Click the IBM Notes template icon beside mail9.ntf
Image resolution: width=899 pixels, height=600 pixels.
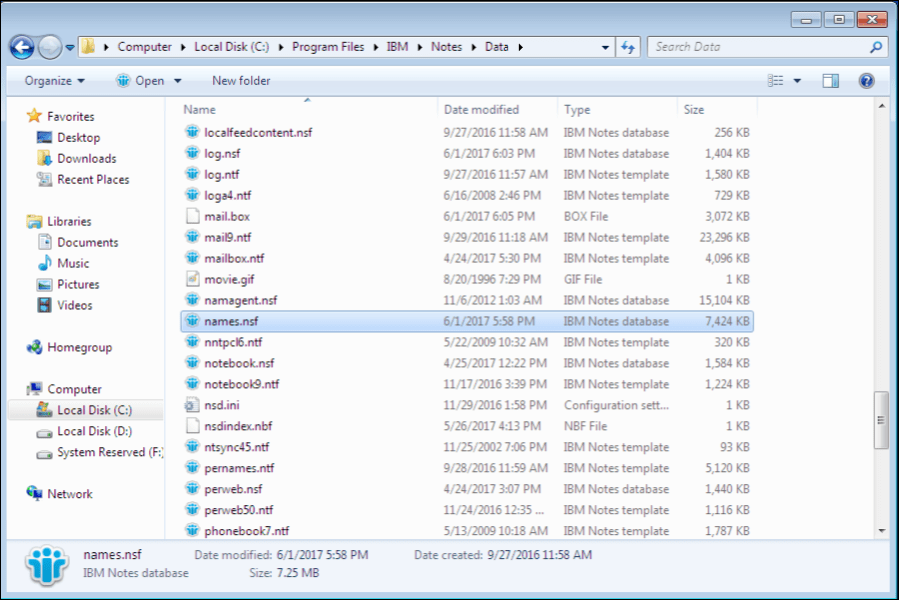(191, 237)
